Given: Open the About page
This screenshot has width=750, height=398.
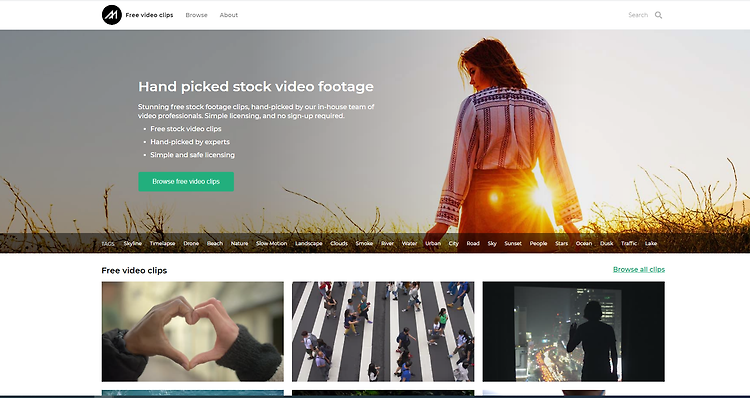Looking at the screenshot, I should tap(229, 15).
